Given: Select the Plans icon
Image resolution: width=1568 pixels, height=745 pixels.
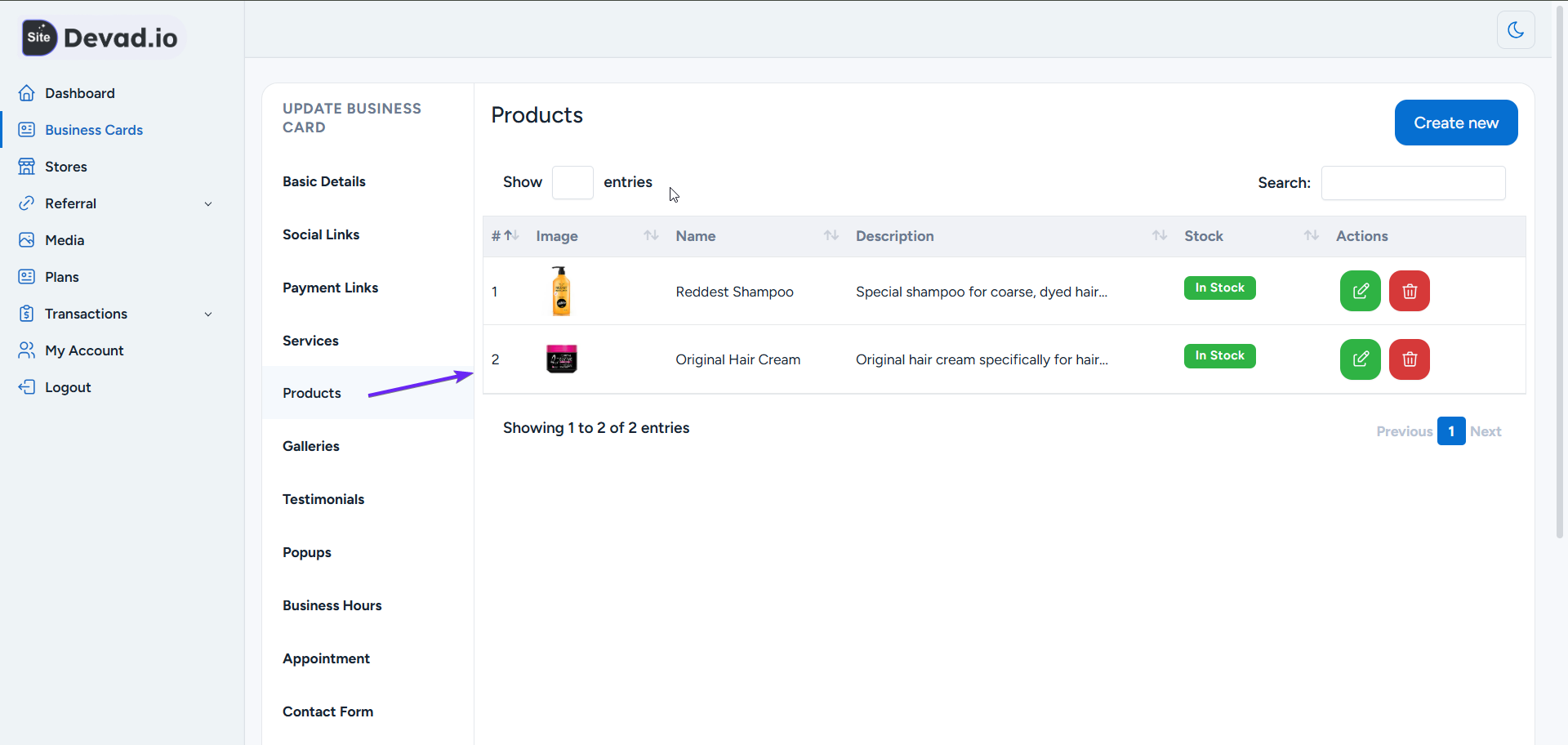Looking at the screenshot, I should 27,276.
